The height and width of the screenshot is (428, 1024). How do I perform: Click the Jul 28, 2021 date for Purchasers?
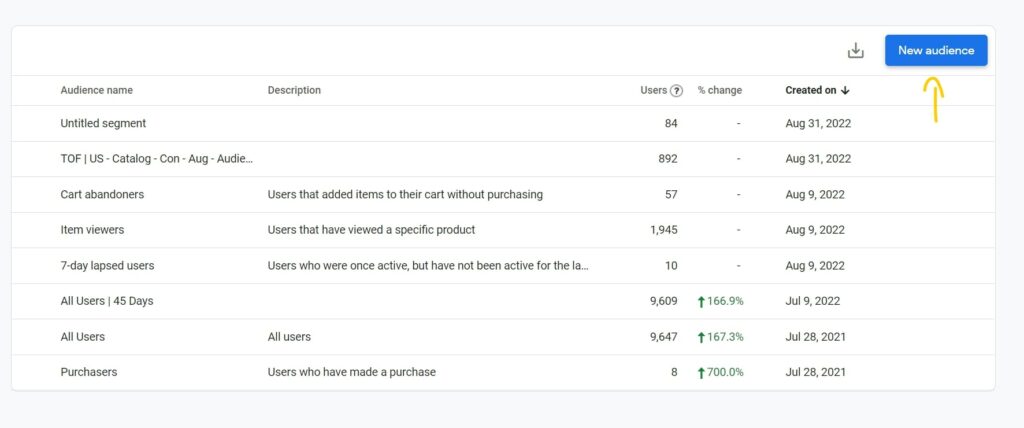click(x=815, y=372)
